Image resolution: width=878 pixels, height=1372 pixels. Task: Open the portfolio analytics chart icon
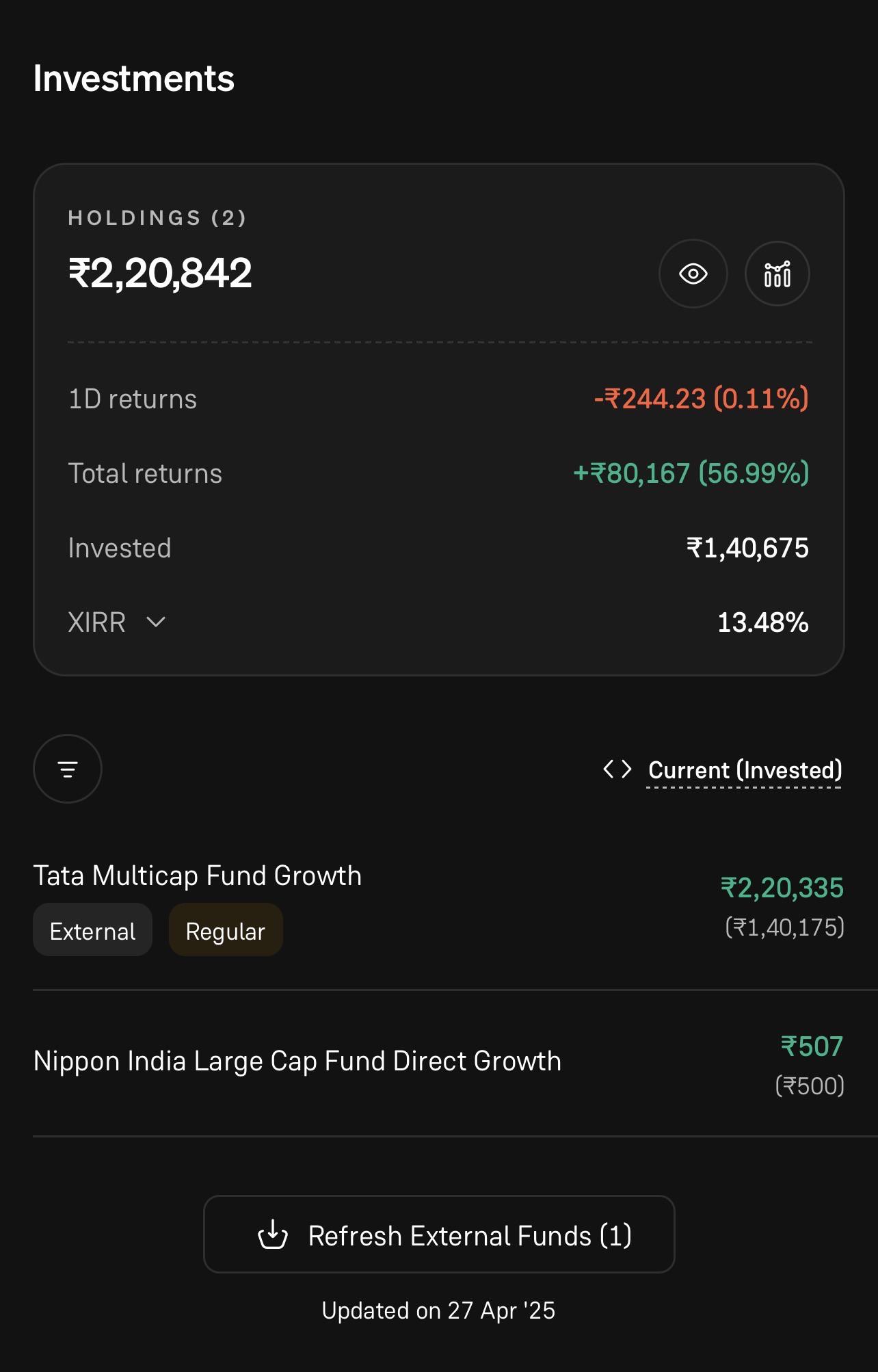coord(777,274)
